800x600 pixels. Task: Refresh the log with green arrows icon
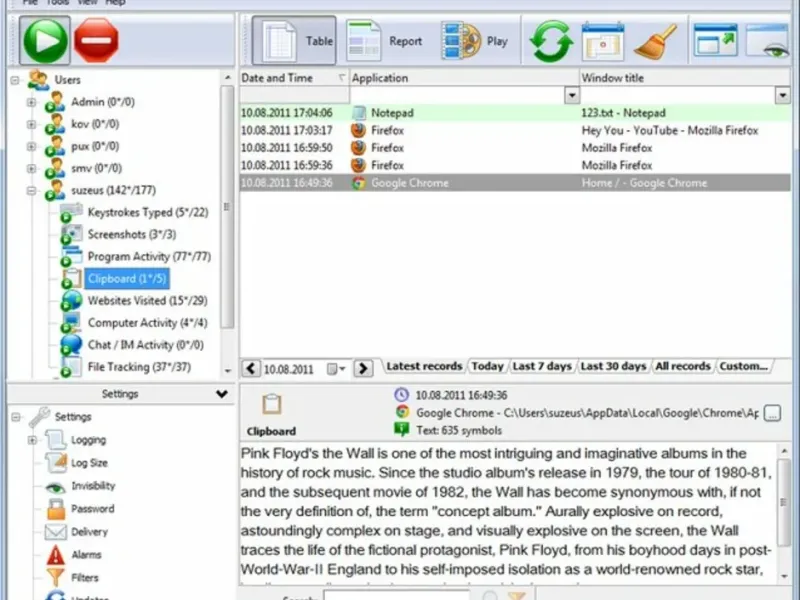tap(551, 41)
